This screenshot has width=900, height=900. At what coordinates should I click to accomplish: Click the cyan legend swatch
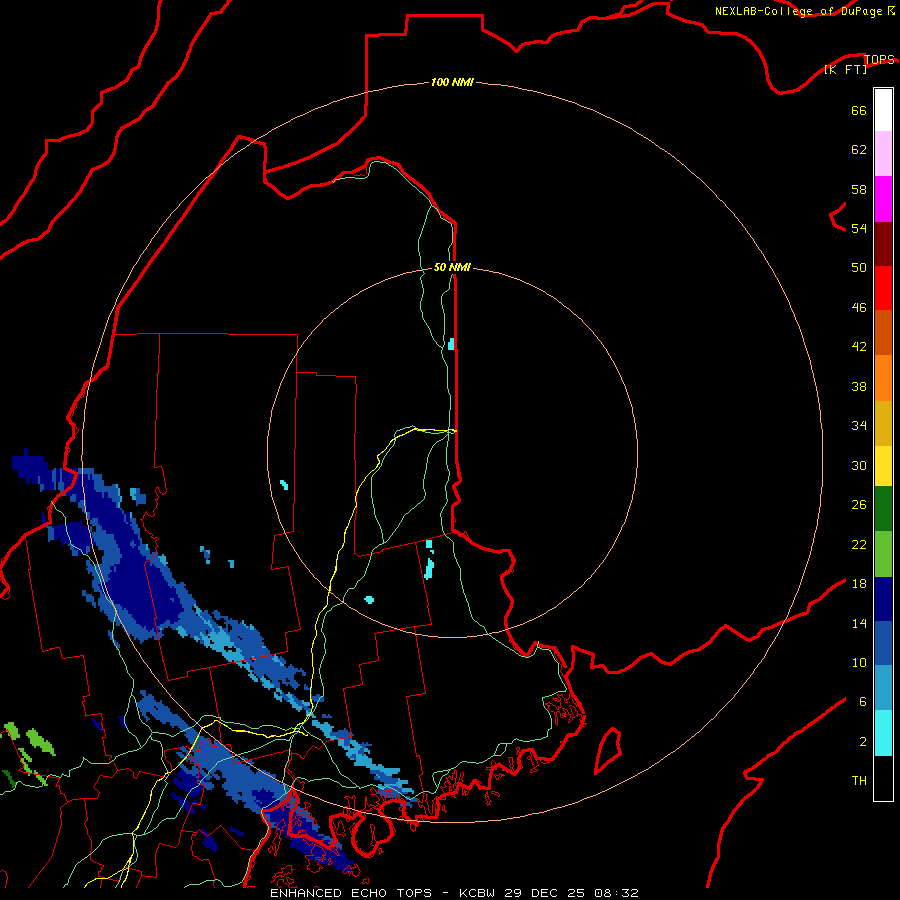[883, 733]
